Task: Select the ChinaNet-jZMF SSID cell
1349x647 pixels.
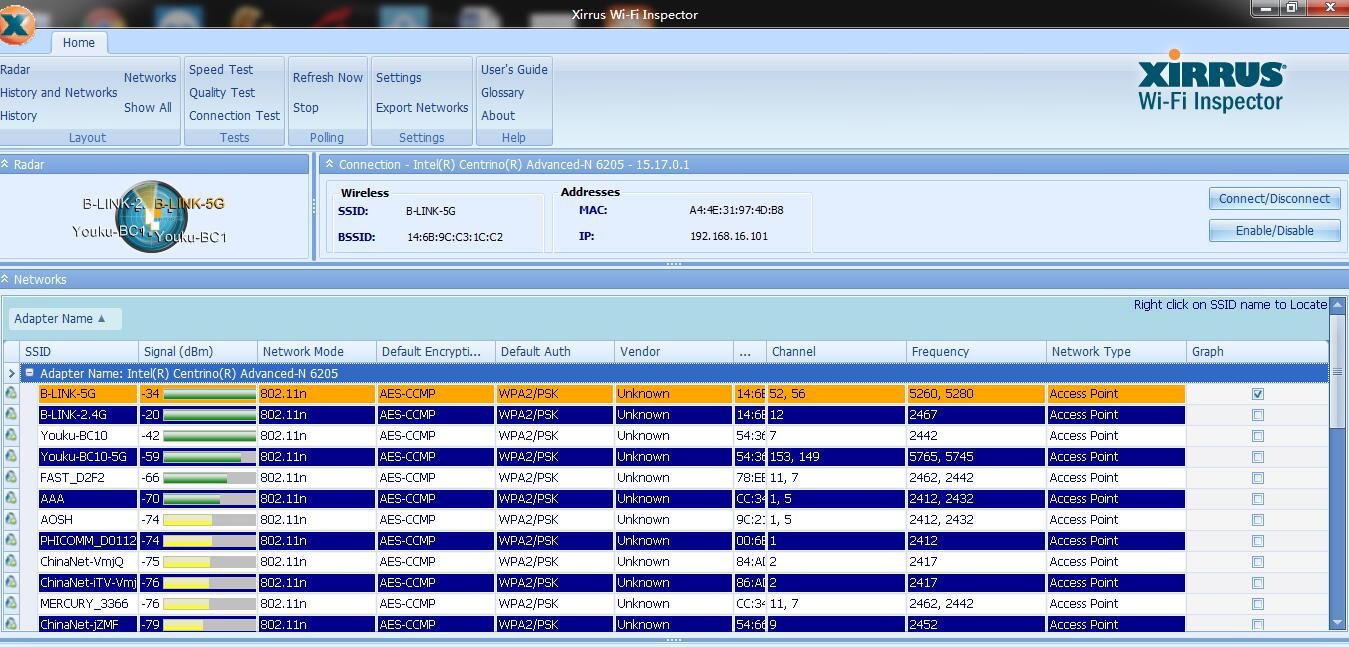Action: click(87, 625)
